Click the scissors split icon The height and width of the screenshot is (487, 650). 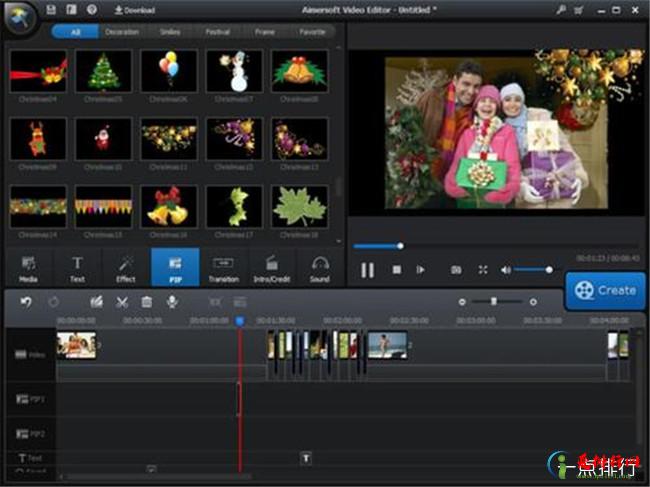[x=122, y=302]
